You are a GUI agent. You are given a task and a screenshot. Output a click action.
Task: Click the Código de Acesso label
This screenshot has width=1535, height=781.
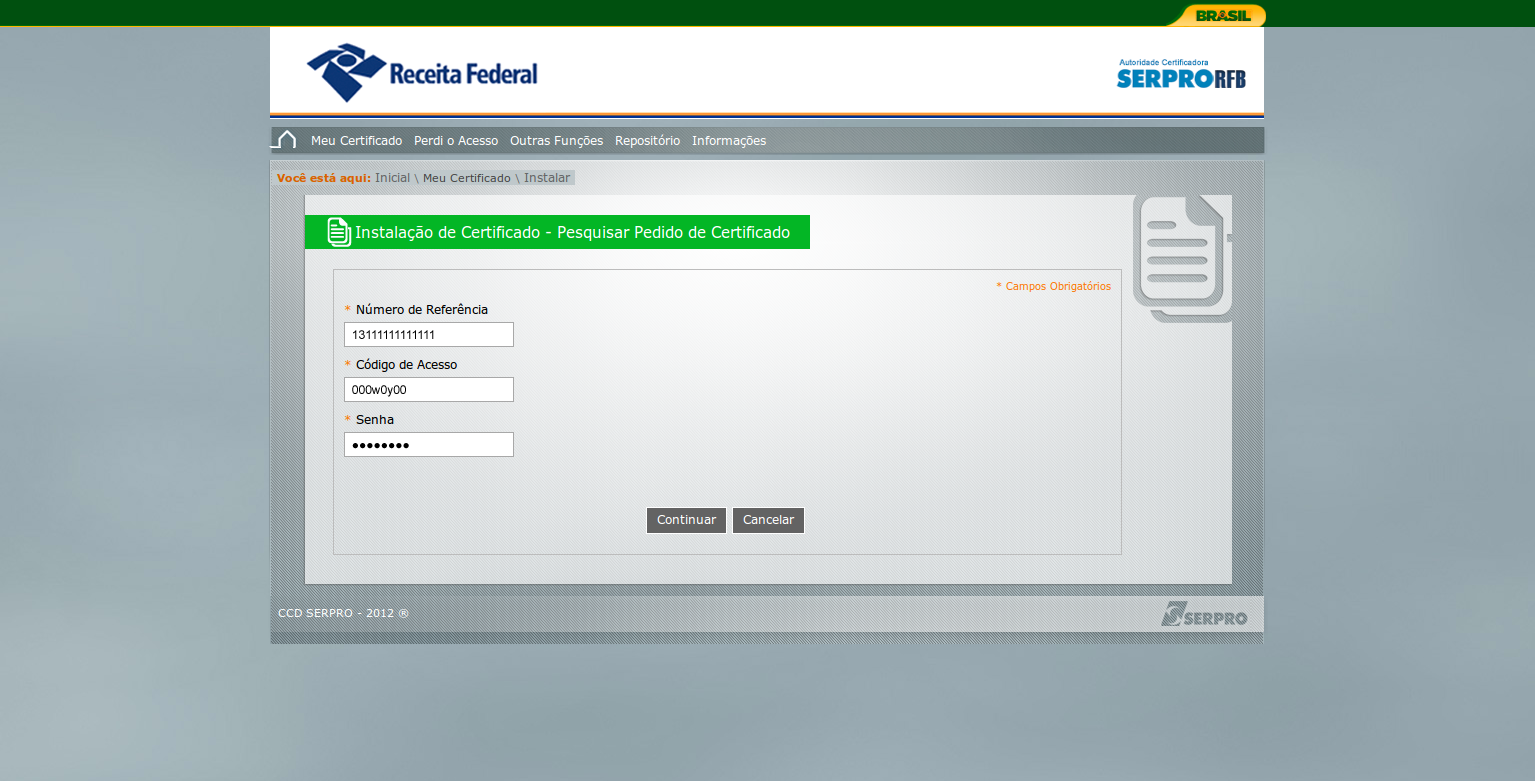pos(406,365)
